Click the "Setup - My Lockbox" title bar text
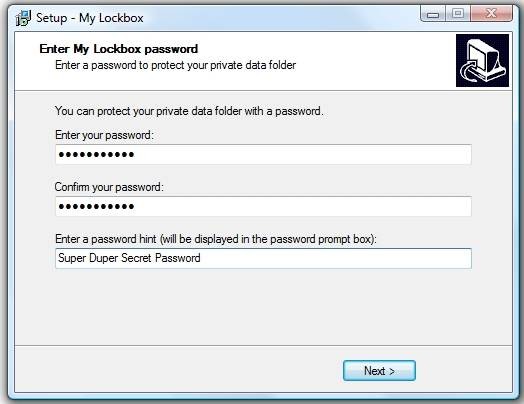The width and height of the screenshot is (524, 404). click(90, 18)
